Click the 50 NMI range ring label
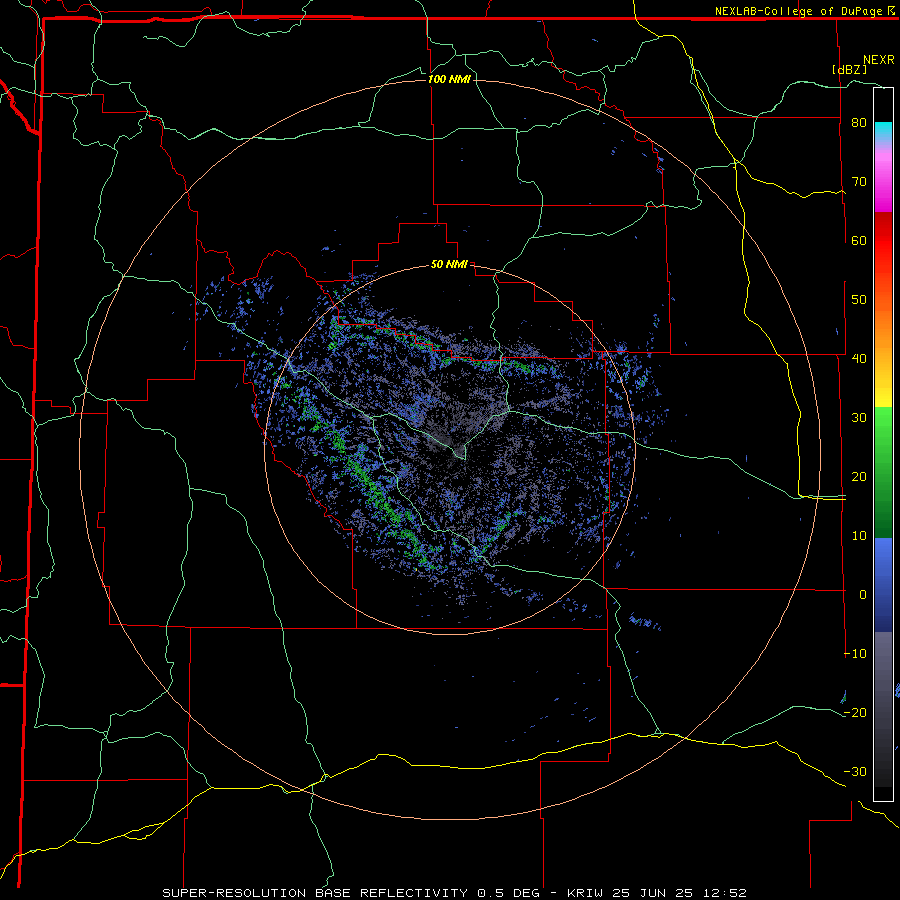The image size is (900, 900). 449,265
